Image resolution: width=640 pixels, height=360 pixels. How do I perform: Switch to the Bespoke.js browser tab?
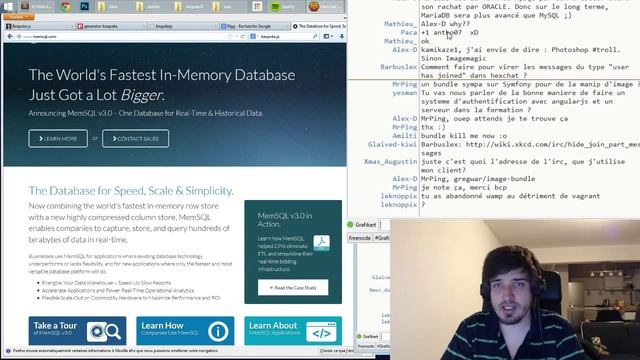point(39,26)
